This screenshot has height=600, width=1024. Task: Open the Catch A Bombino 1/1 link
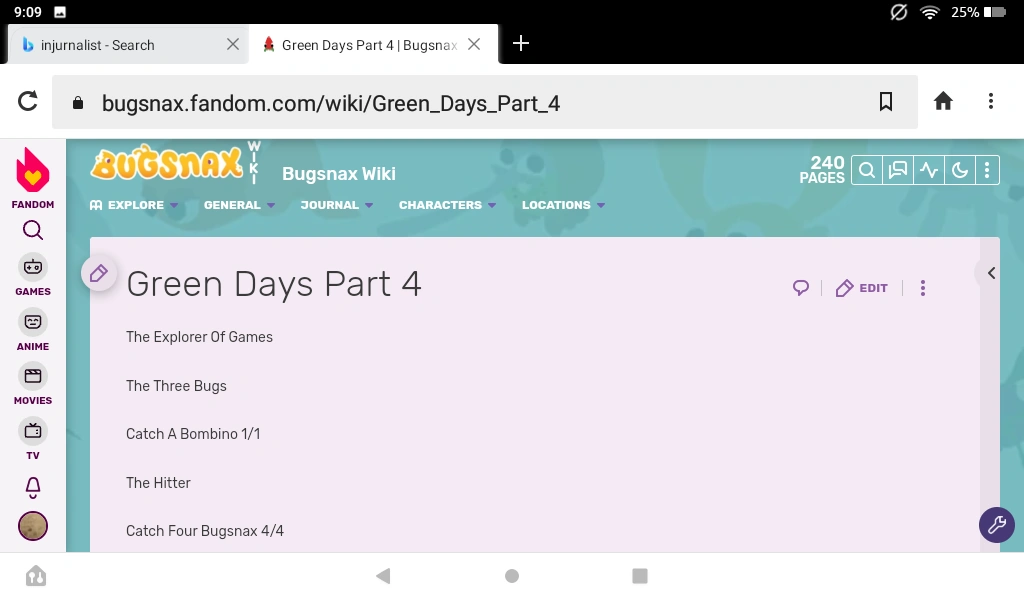(193, 434)
